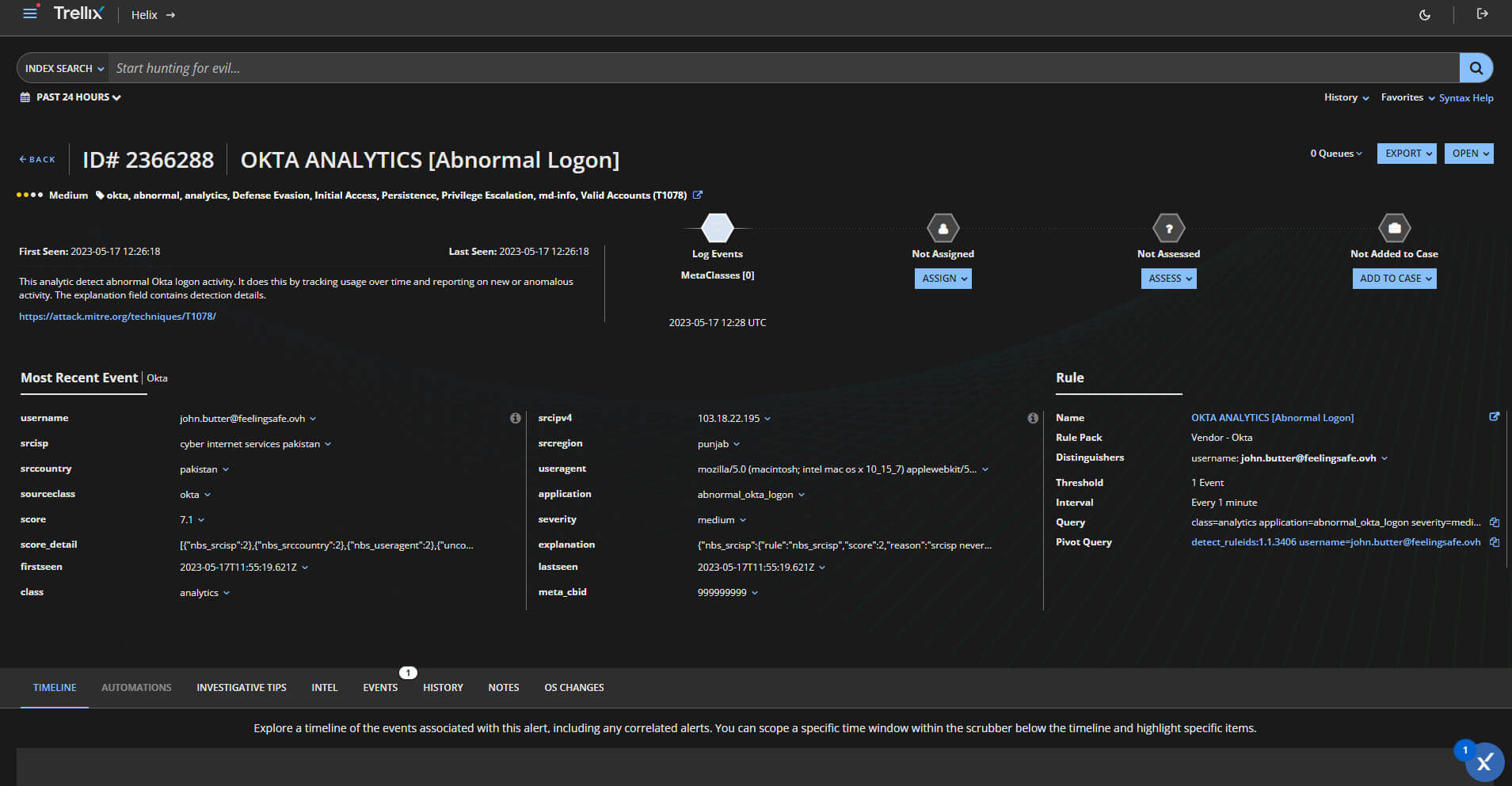Click the analytics class value
The image size is (1512, 786).
click(199, 593)
